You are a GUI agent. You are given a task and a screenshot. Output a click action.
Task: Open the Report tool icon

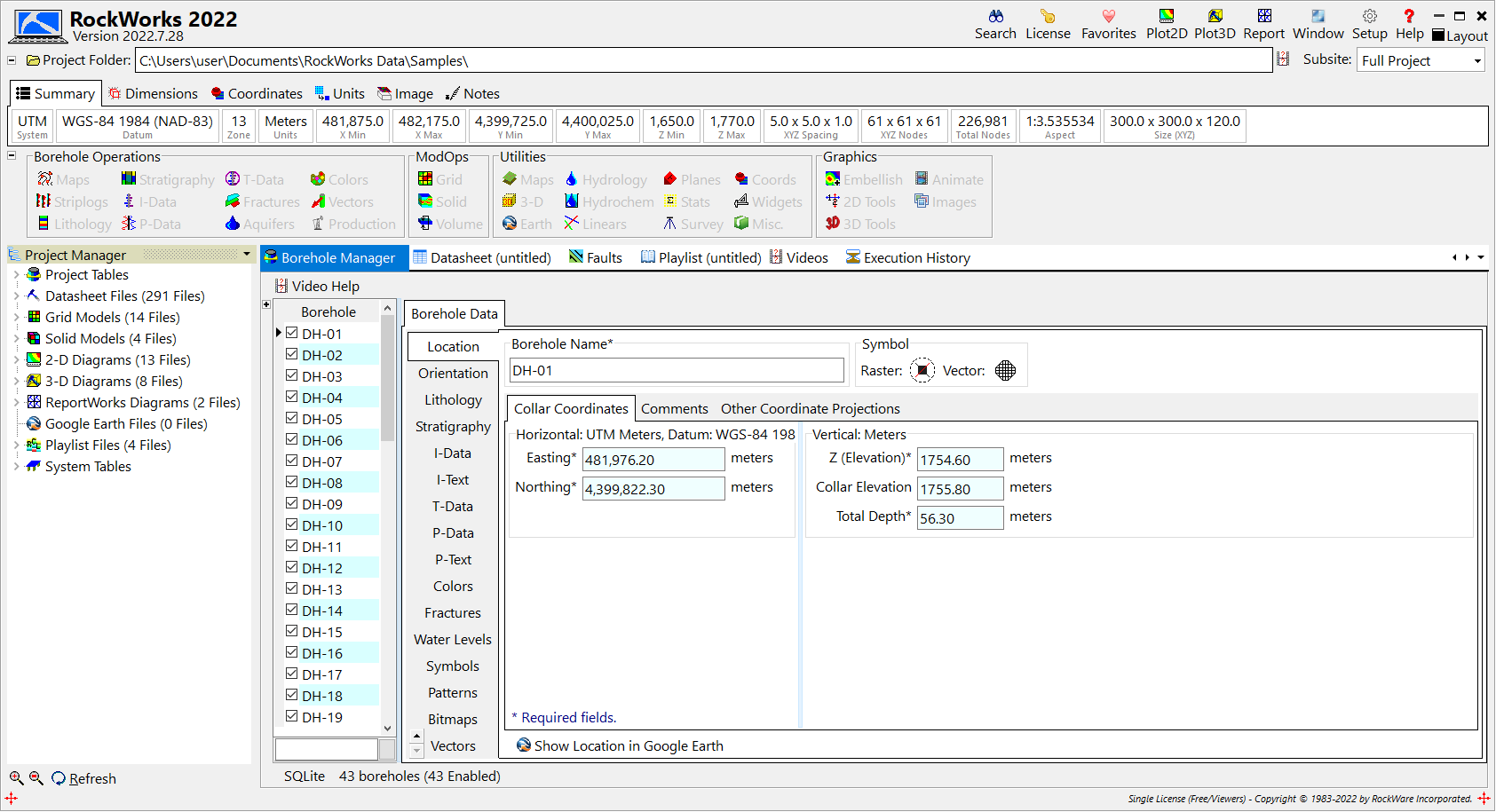(x=1263, y=25)
